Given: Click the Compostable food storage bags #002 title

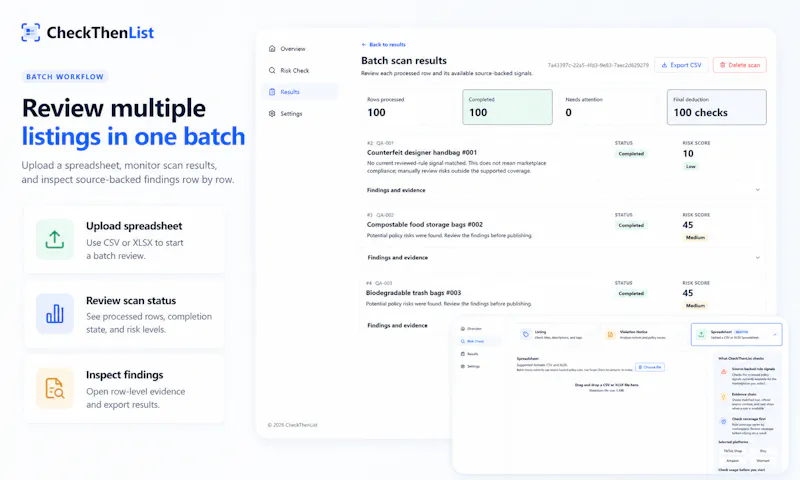Looking at the screenshot, I should click(x=424, y=224).
